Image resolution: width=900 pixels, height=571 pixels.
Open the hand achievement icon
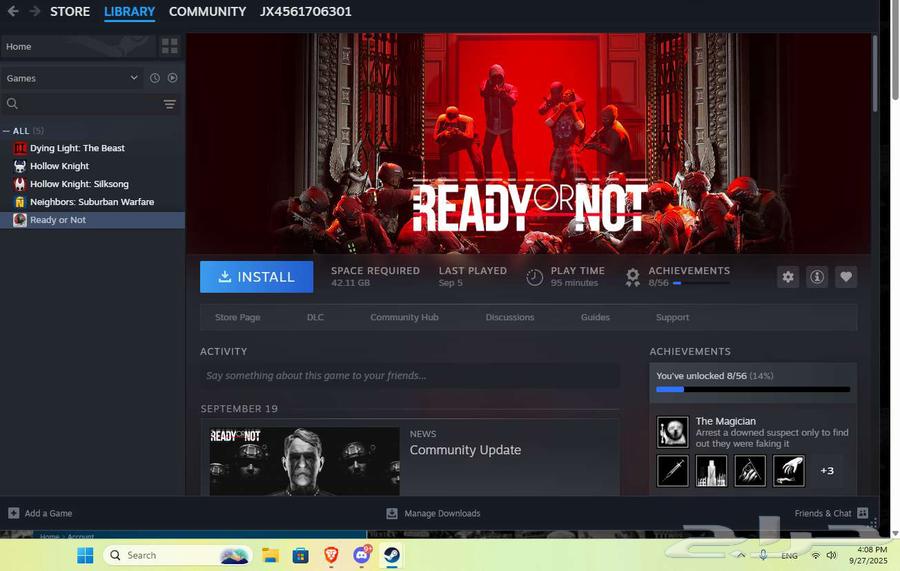pyautogui.click(x=789, y=471)
